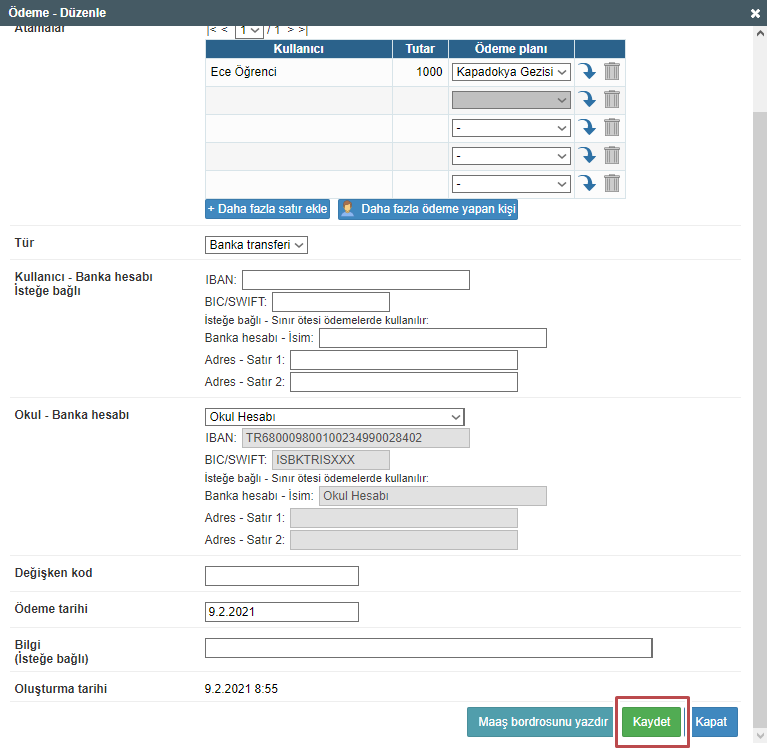Click Maaş bordrosunu yazdır button
This screenshot has width=767, height=749.
tap(540, 722)
